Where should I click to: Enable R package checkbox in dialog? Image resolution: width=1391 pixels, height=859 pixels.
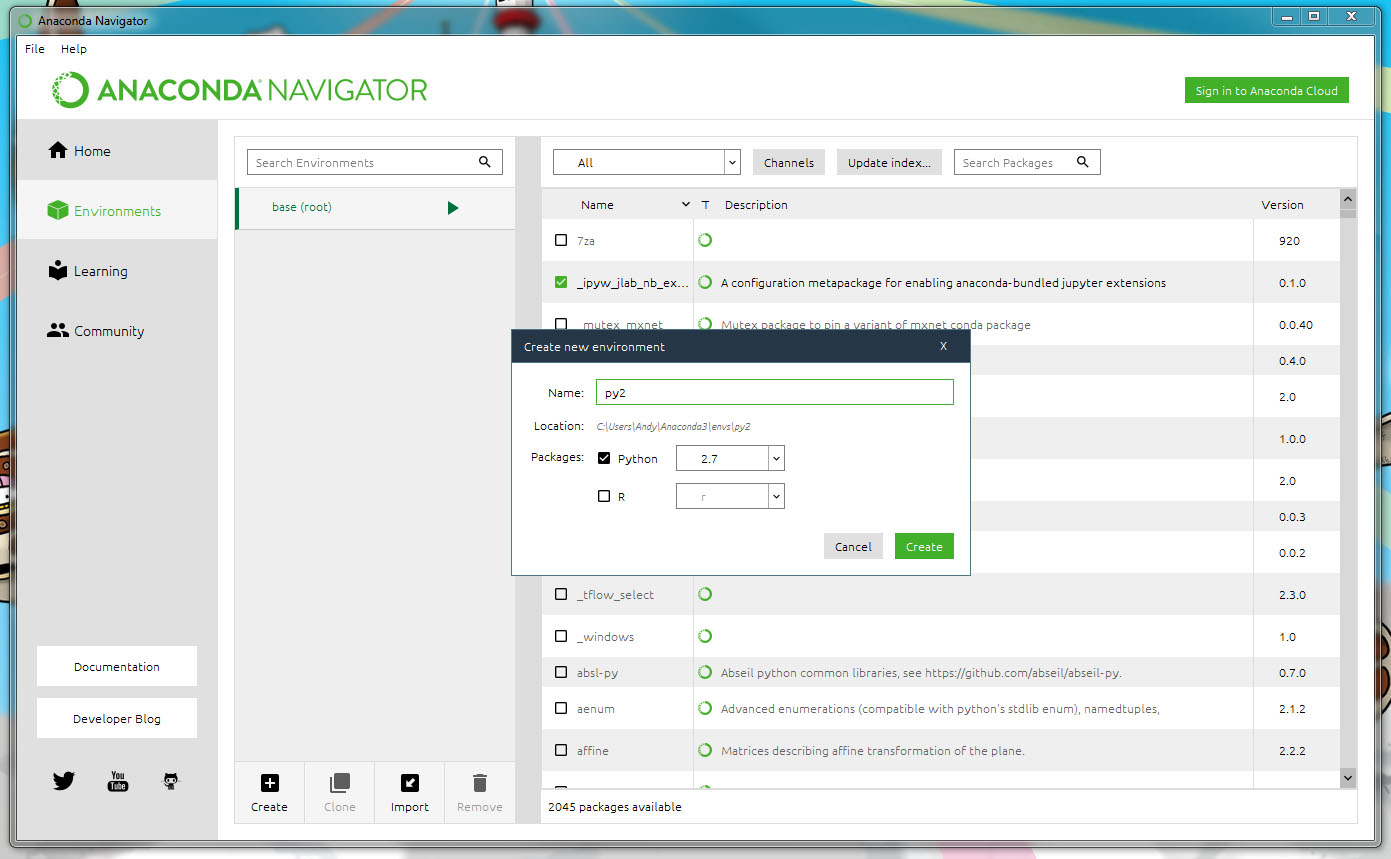pos(604,496)
